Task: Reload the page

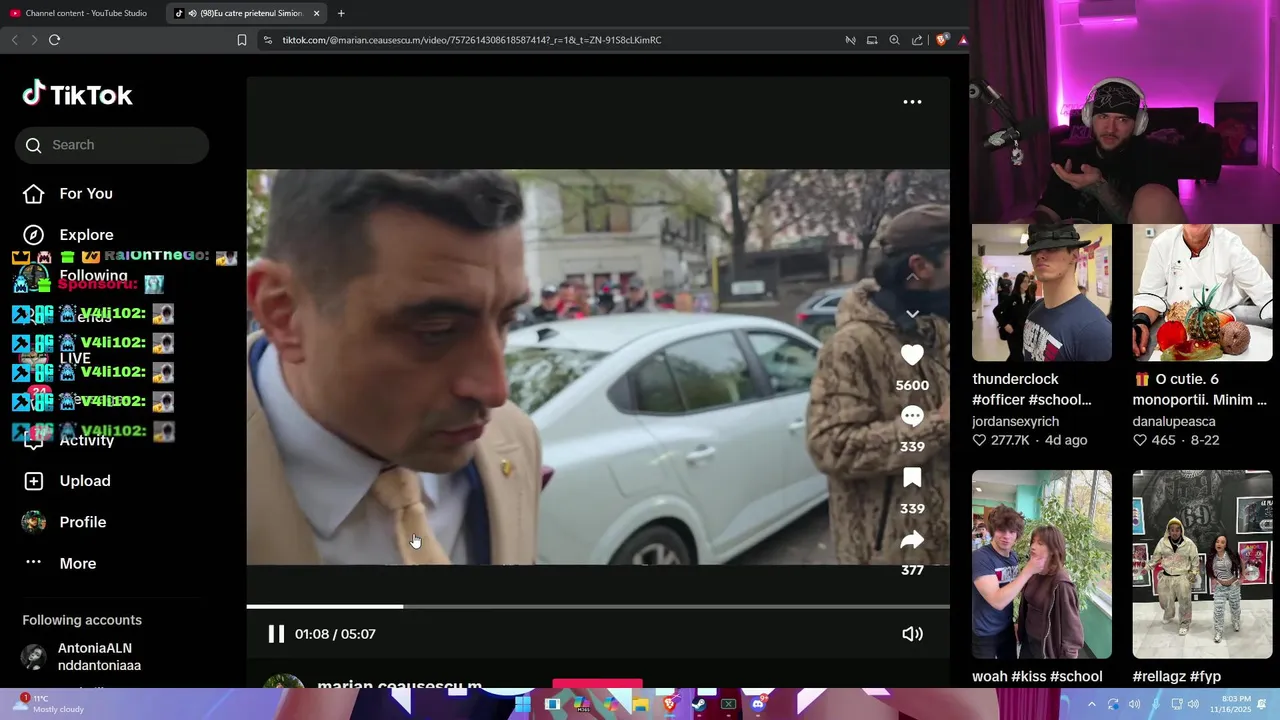Action: [x=54, y=40]
